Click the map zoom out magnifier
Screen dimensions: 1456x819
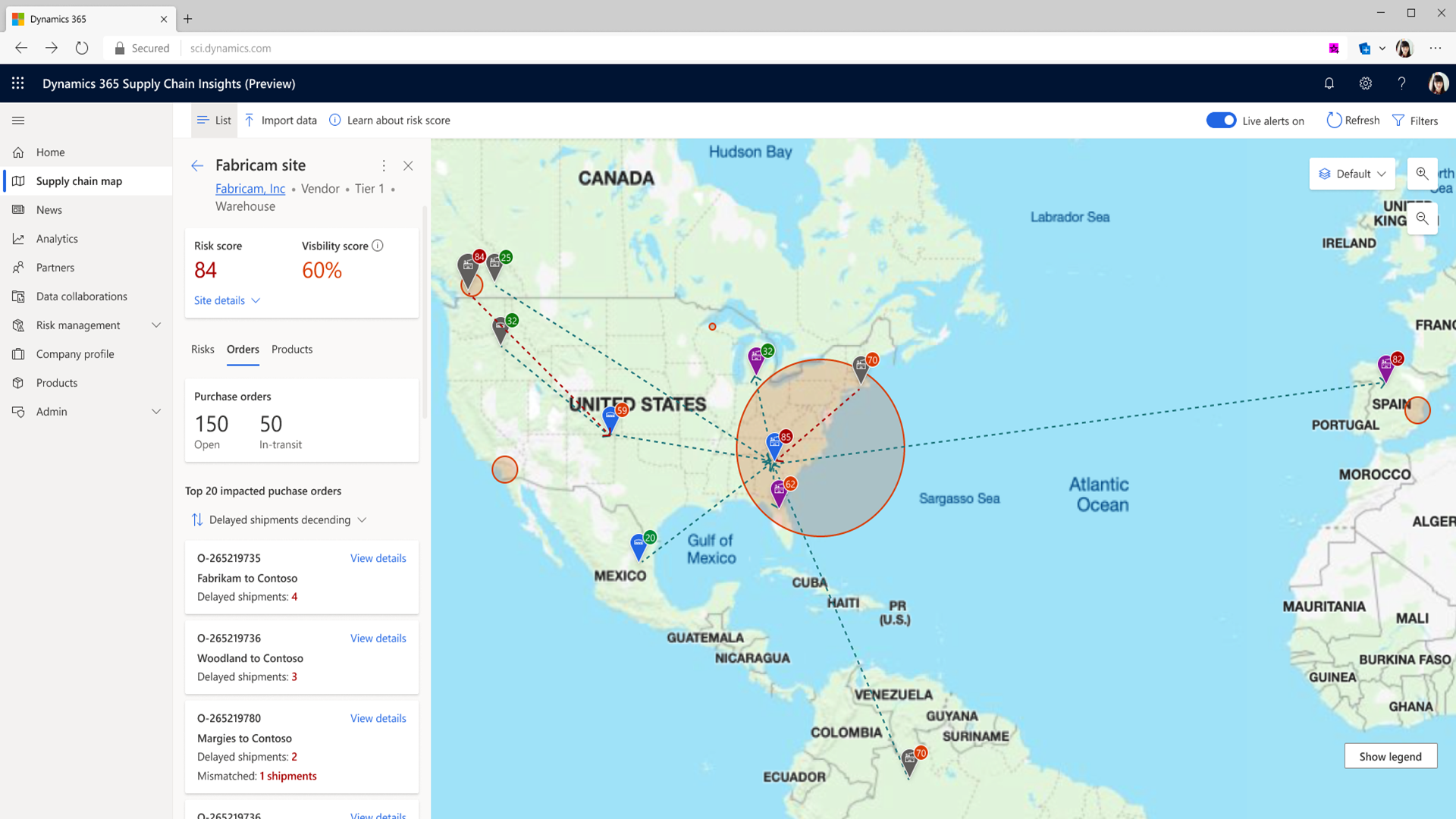point(1422,219)
